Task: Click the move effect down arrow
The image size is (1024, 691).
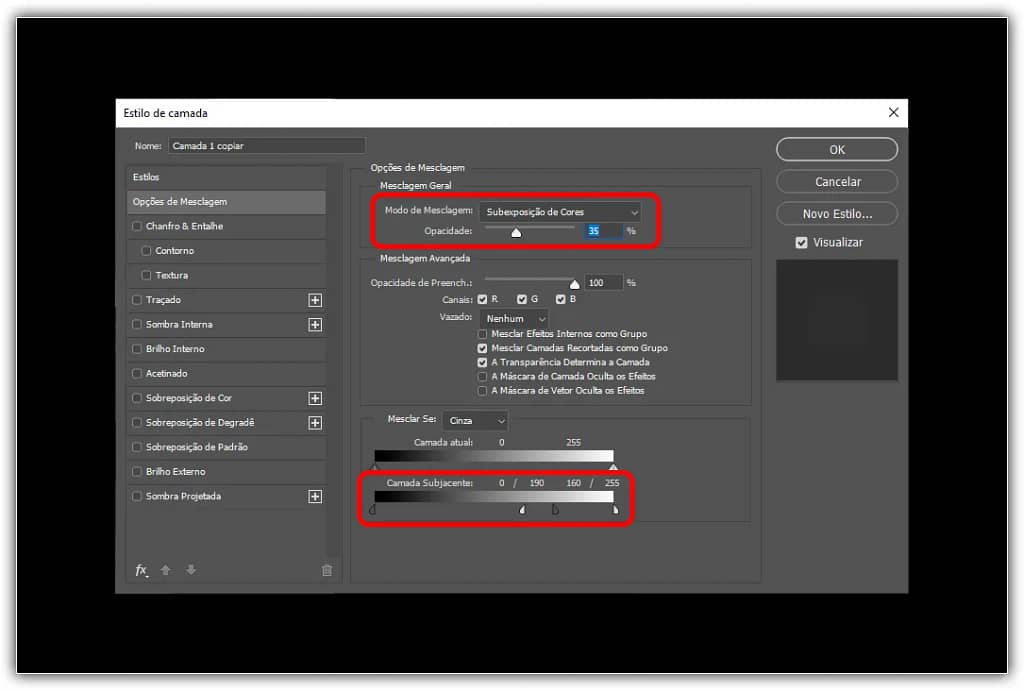Action: point(190,570)
